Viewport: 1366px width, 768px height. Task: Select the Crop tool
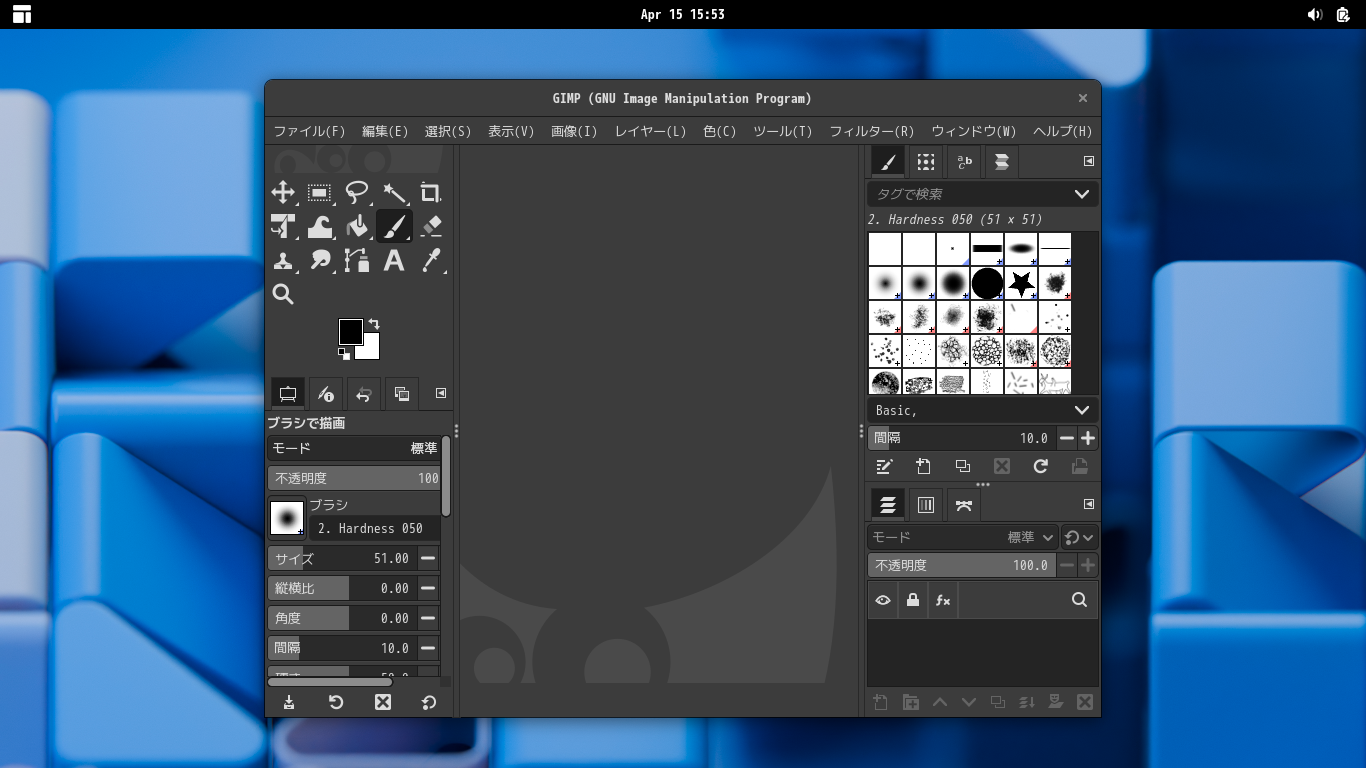pos(431,193)
